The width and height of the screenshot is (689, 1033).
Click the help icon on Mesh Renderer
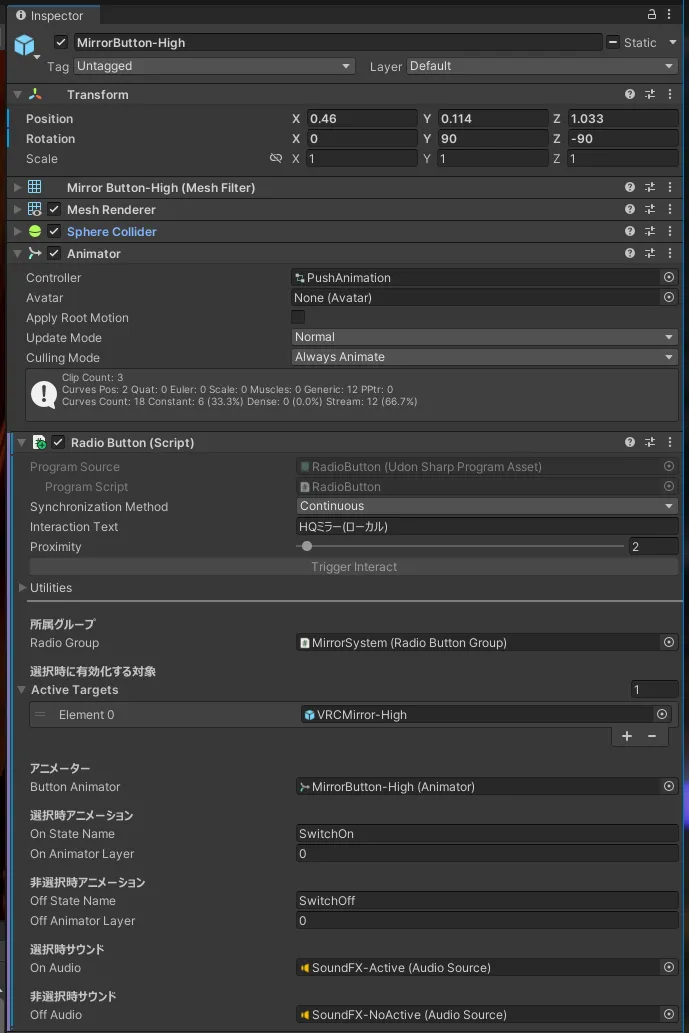(629, 209)
